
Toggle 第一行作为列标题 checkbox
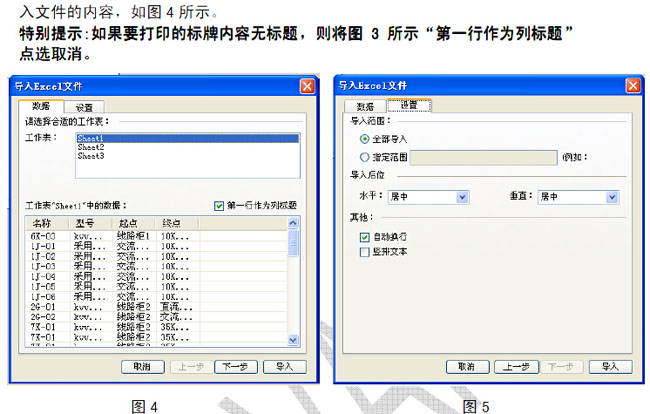point(220,206)
